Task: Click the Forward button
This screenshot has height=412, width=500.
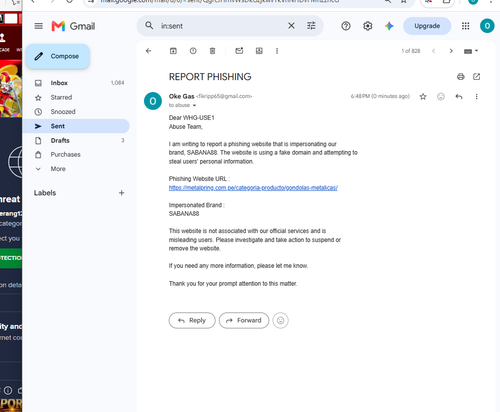Action: pos(244,320)
